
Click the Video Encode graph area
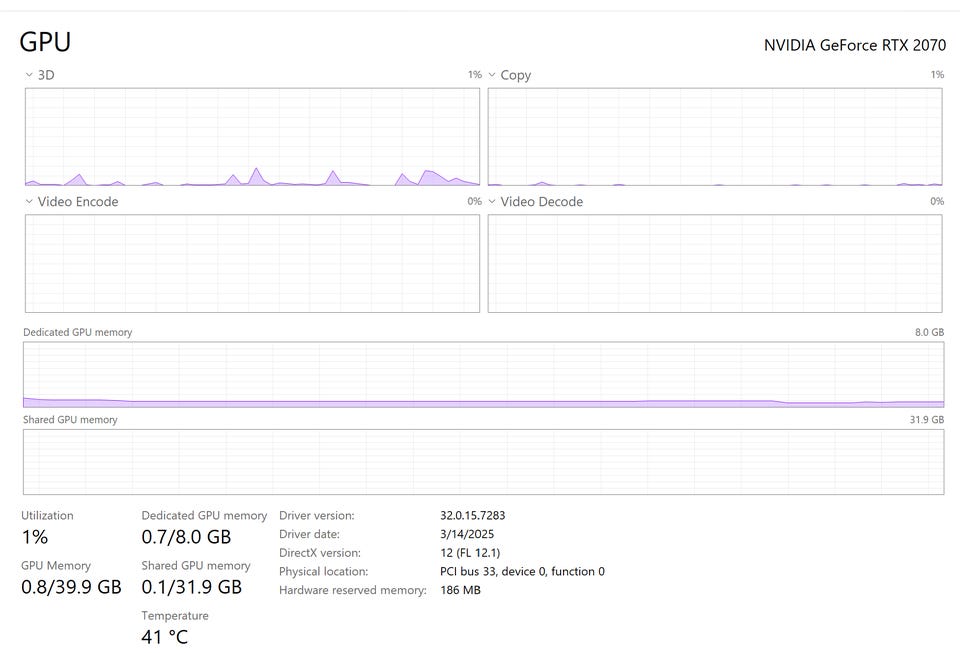252,263
